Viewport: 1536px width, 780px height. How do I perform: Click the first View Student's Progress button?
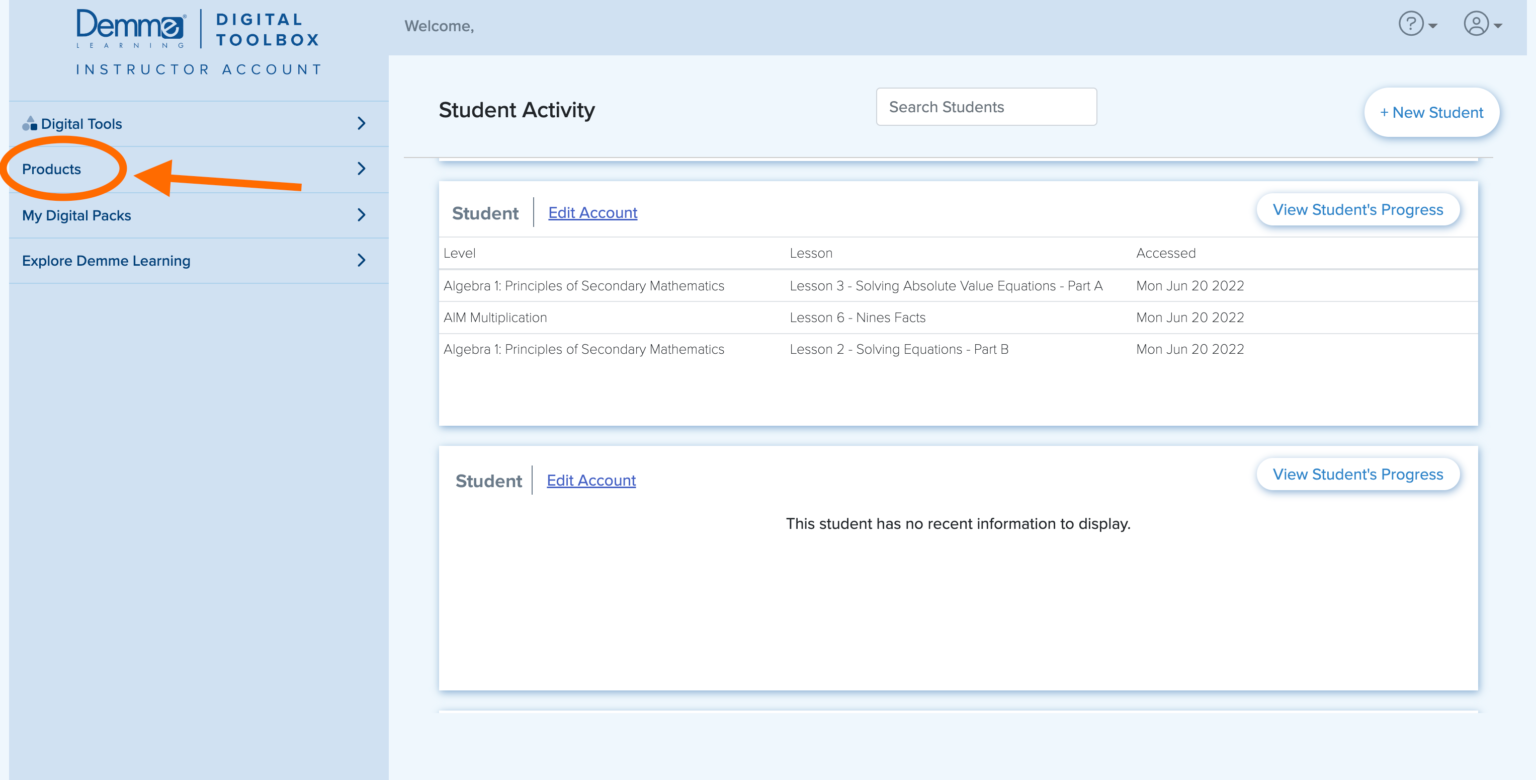pyautogui.click(x=1358, y=209)
